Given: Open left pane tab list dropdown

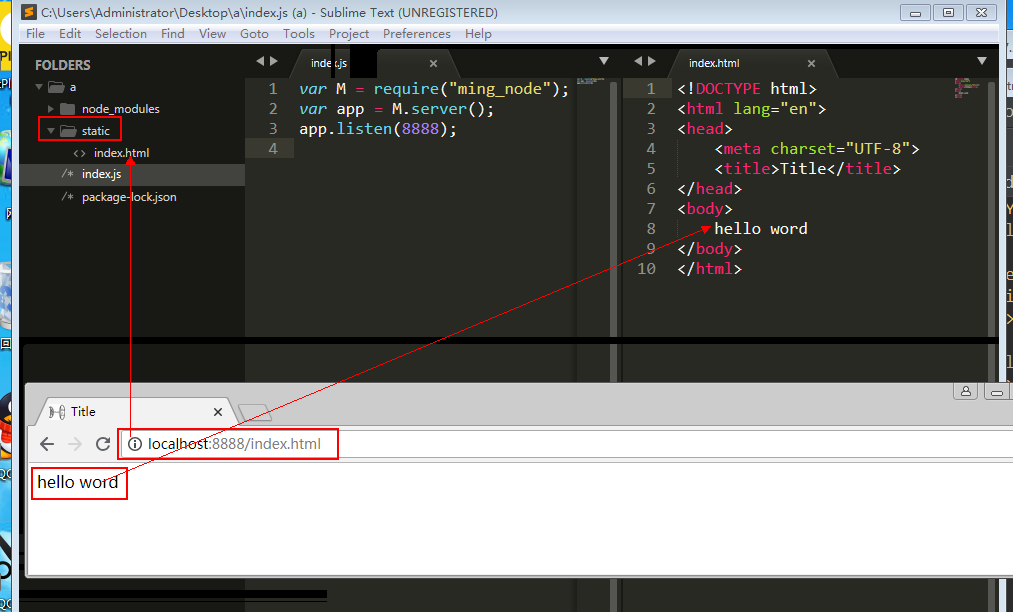Looking at the screenshot, I should pos(604,61).
